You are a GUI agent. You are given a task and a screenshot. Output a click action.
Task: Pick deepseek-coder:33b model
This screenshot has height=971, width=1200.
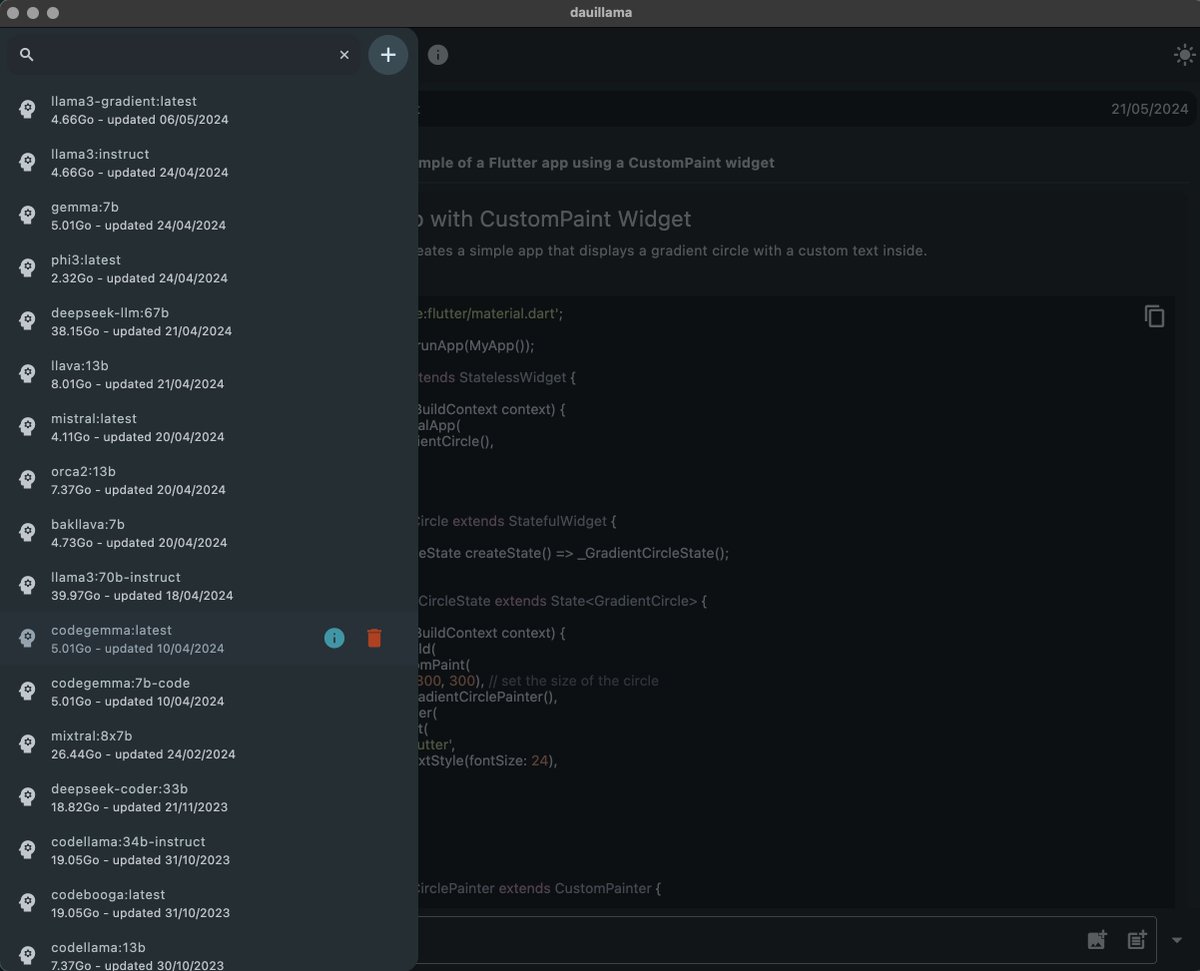point(209,797)
